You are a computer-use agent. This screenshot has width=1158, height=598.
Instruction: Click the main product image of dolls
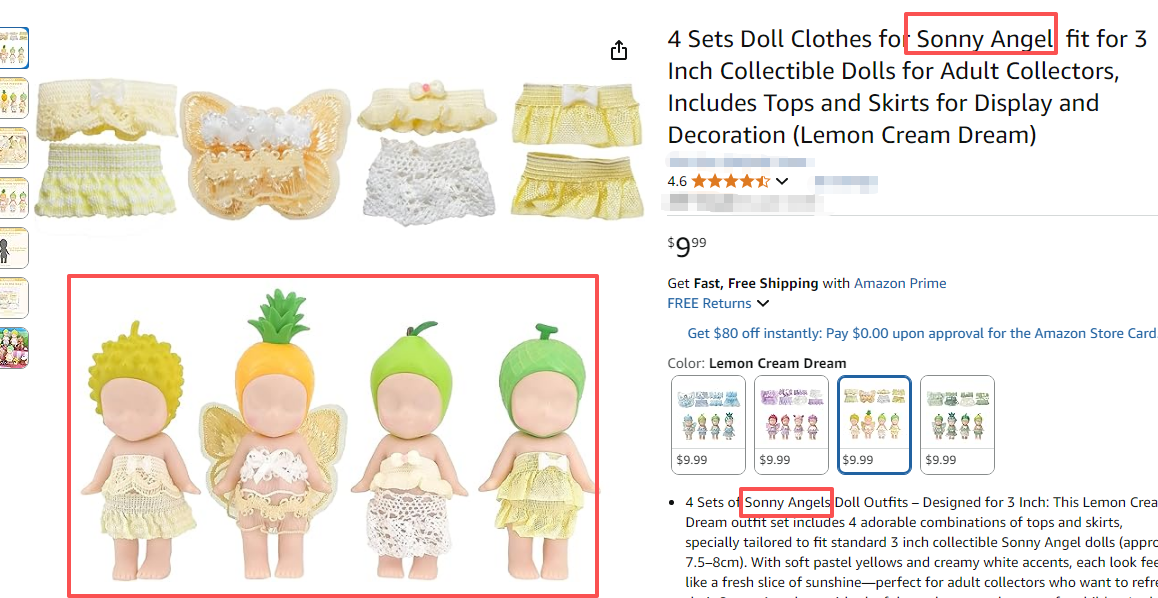(333, 435)
